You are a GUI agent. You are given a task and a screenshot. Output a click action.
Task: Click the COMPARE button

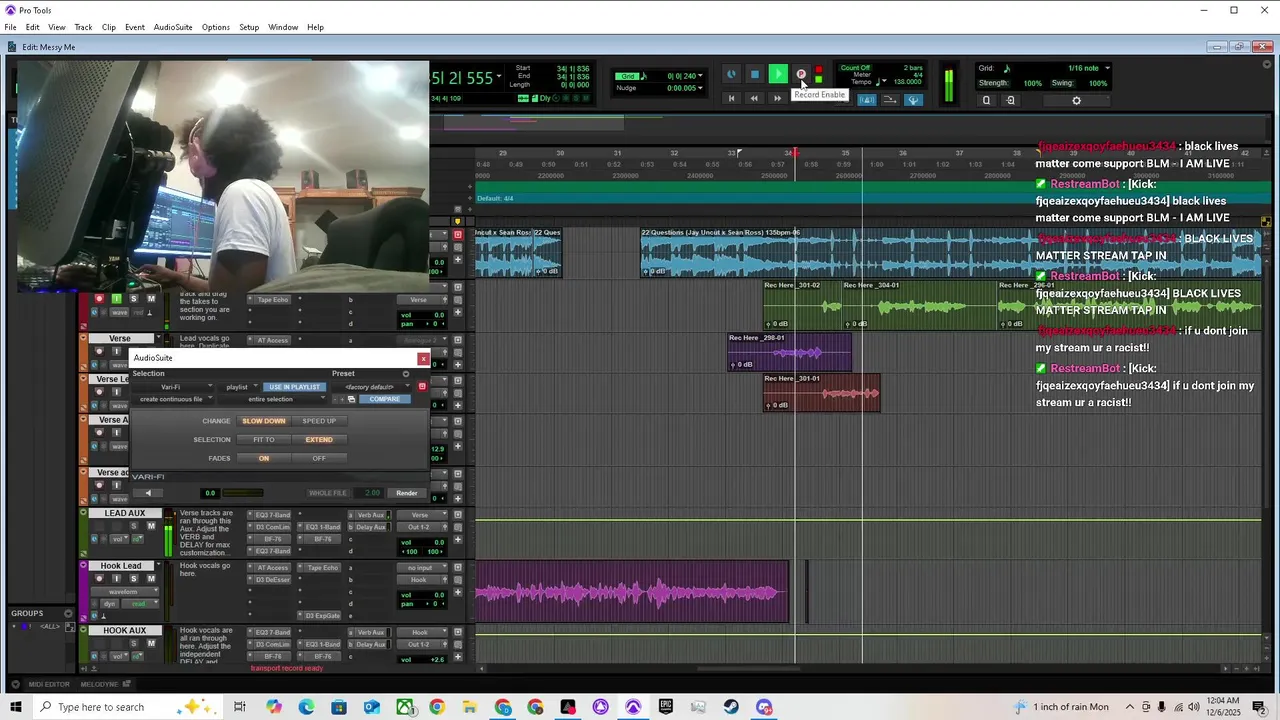coord(384,399)
